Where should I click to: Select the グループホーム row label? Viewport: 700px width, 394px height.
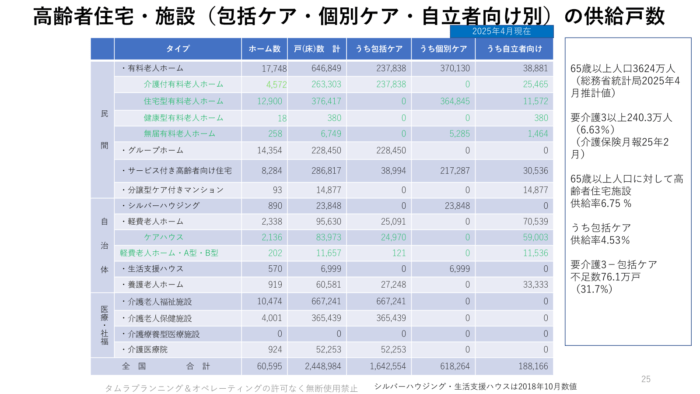[x=152, y=150]
